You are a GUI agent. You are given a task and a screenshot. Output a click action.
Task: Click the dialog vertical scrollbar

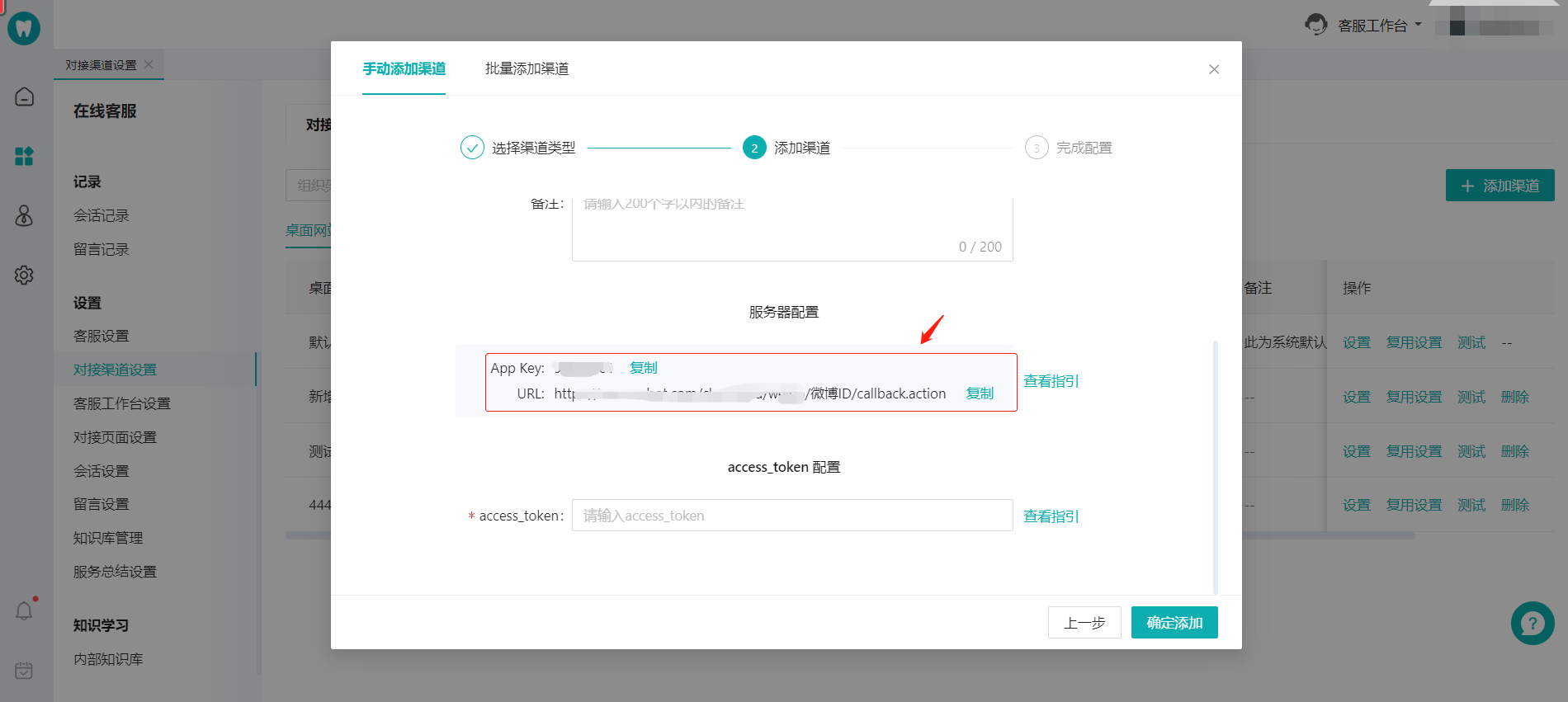pyautogui.click(x=1215, y=467)
